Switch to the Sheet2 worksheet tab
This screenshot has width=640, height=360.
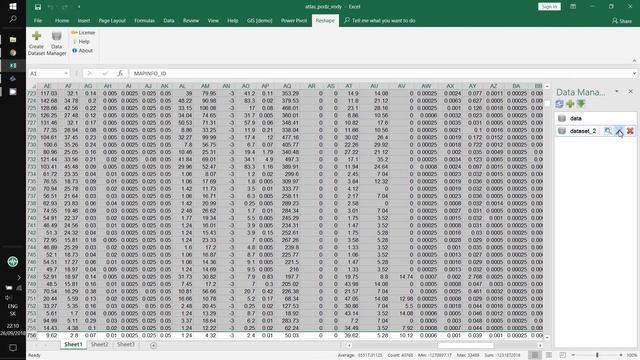coord(99,344)
